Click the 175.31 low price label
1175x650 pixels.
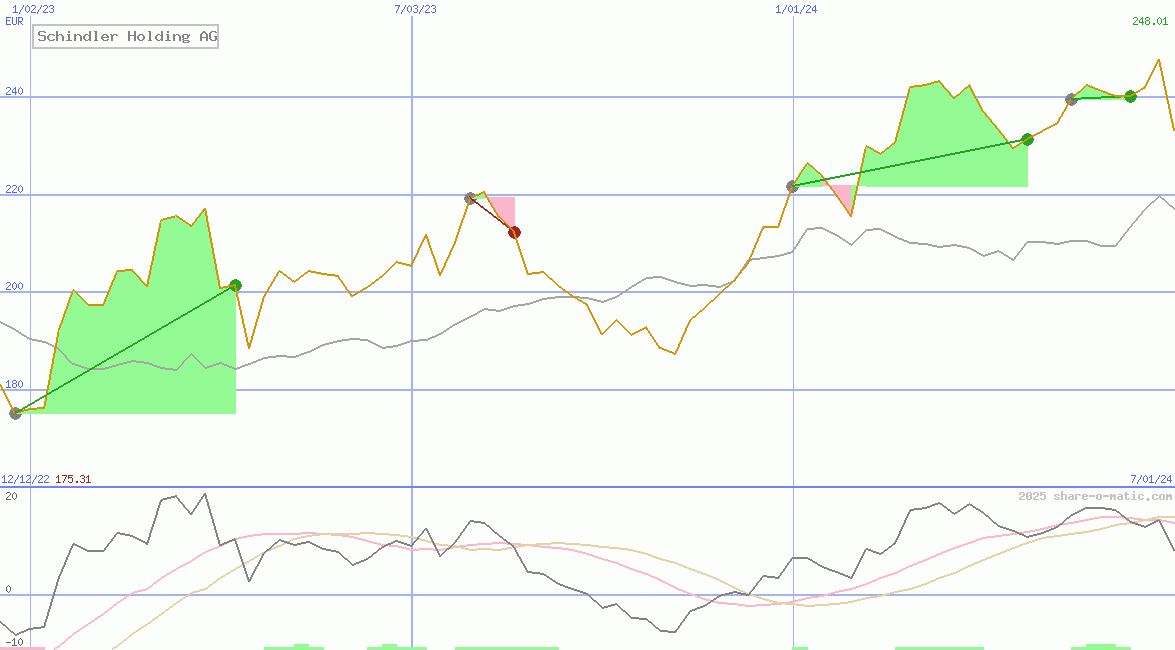point(74,479)
